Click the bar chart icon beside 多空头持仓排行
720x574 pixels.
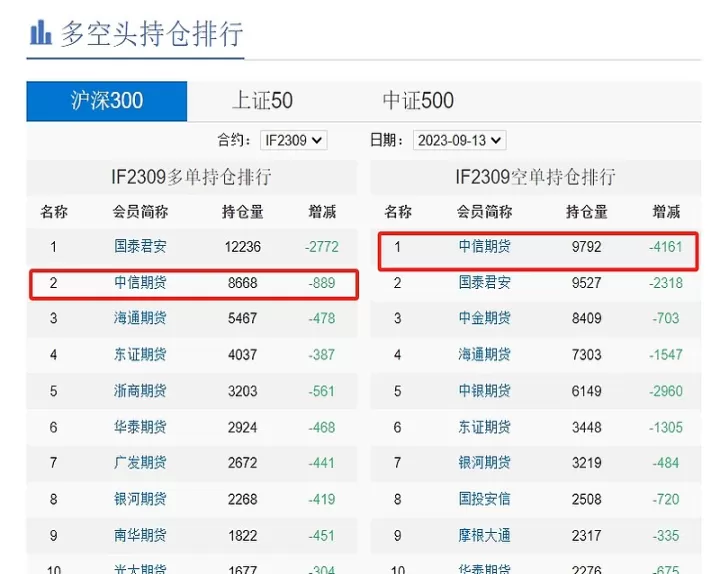pyautogui.click(x=40, y=33)
